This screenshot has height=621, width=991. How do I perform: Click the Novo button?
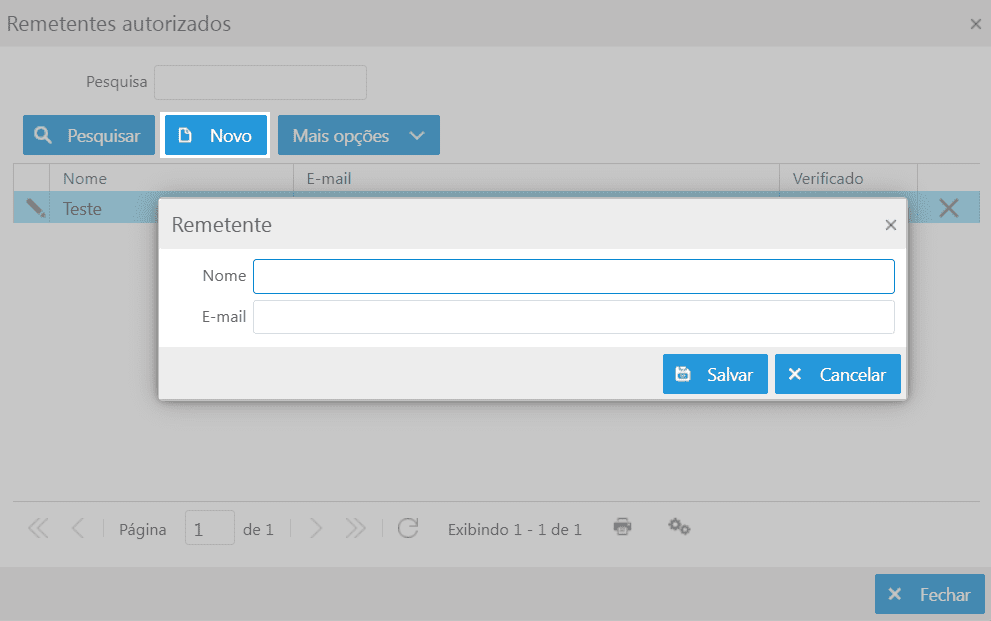[216, 136]
